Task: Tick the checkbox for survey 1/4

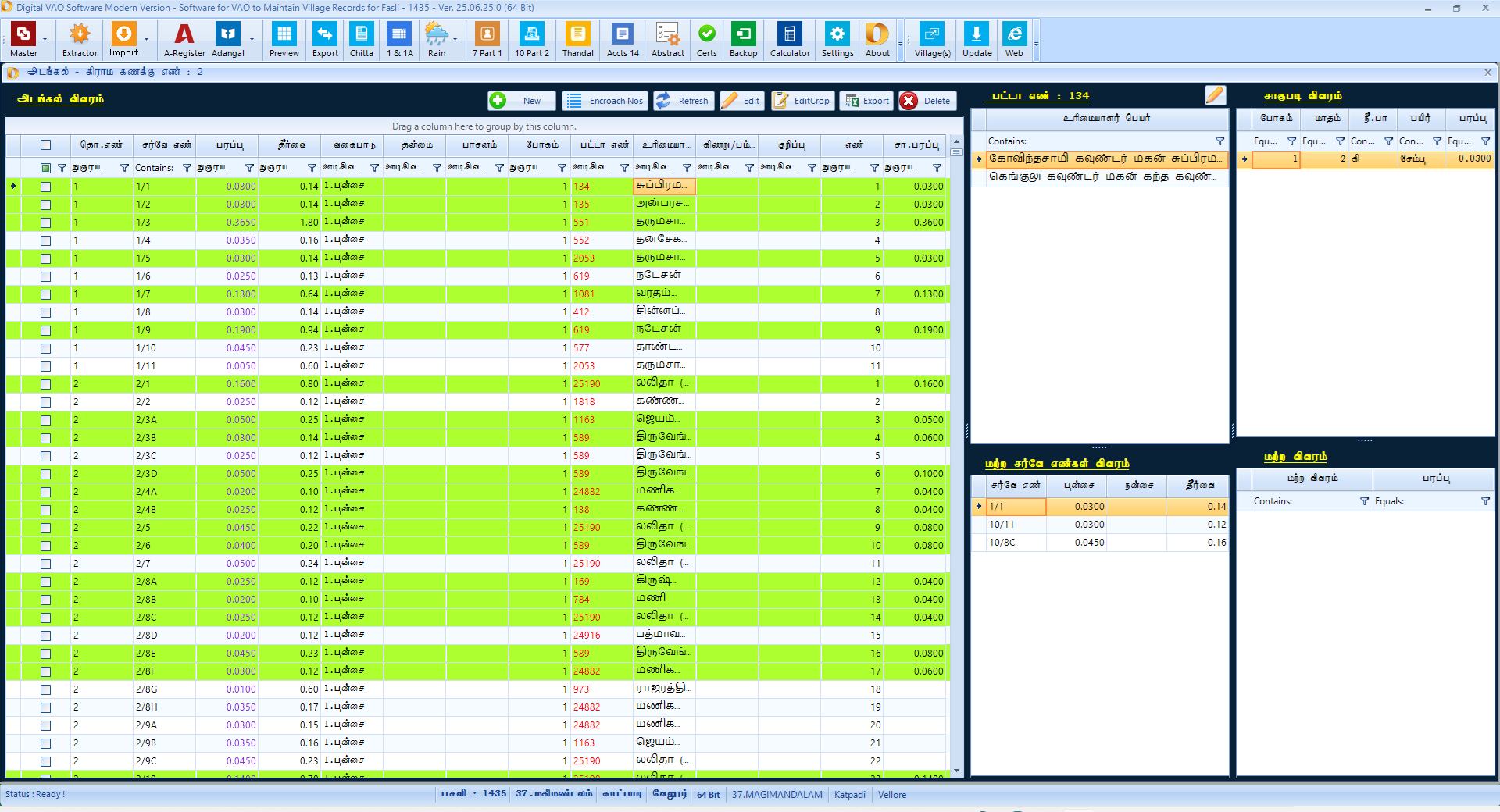Action: (45, 240)
